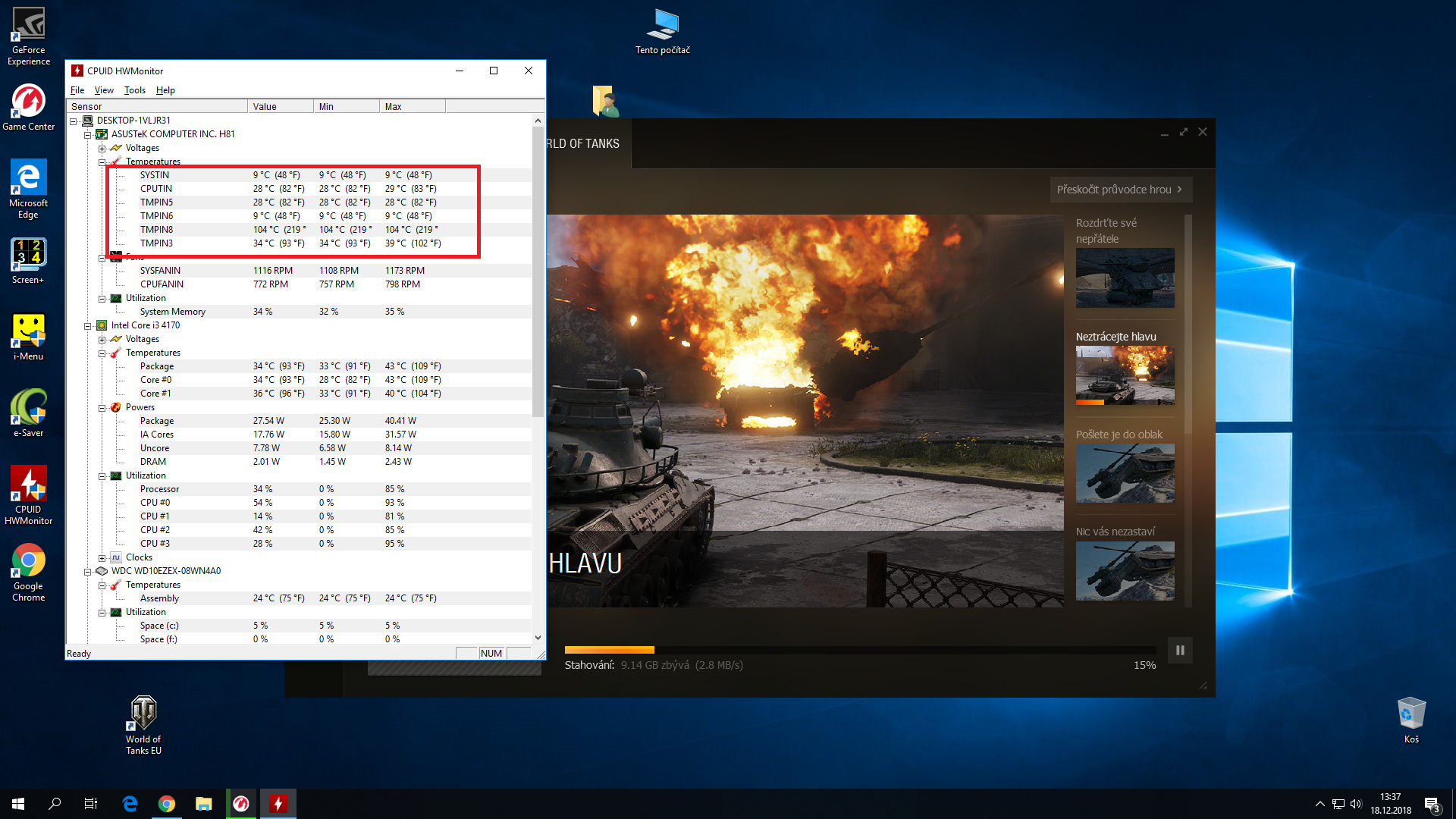The image size is (1456, 819).
Task: Expand the Clocks tree node
Action: tap(102, 558)
